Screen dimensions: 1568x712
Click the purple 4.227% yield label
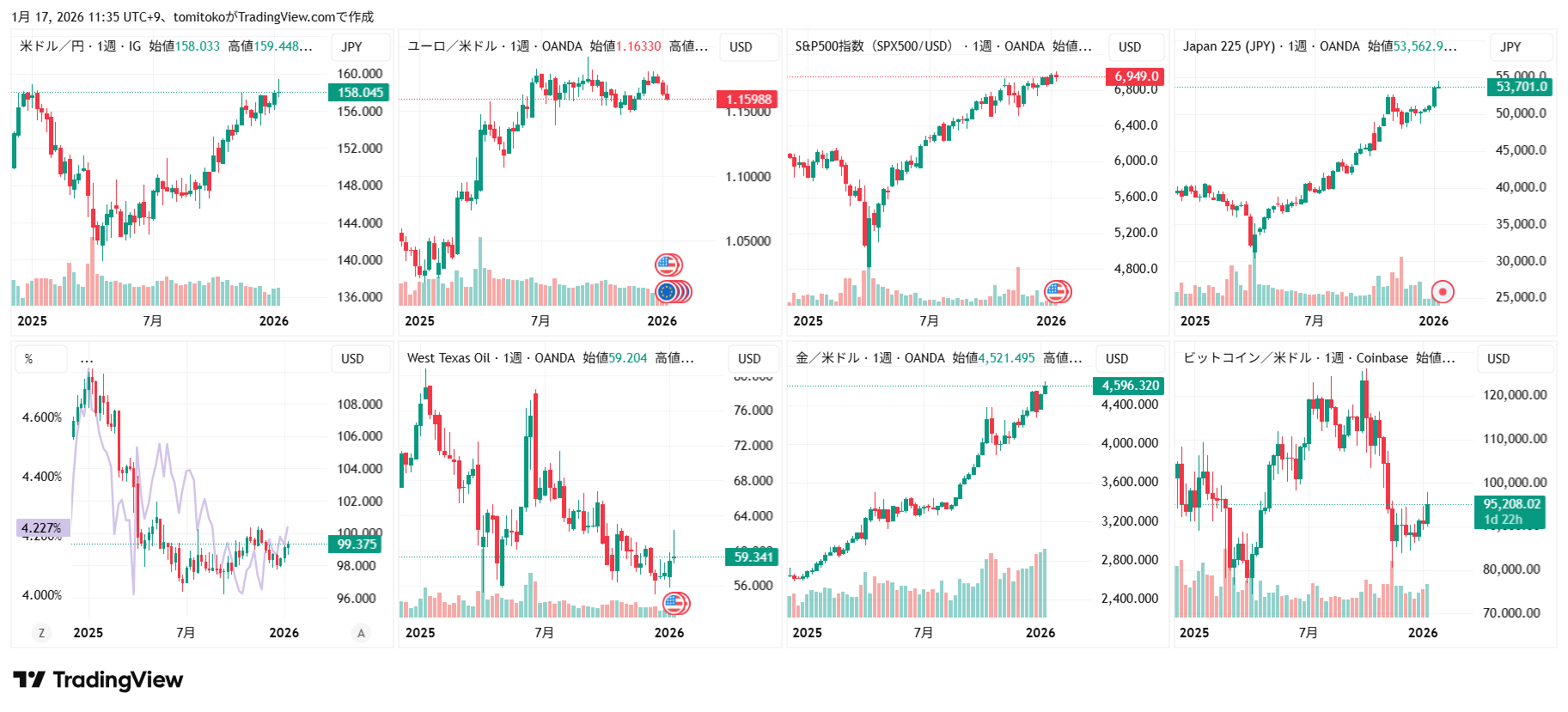tap(41, 528)
